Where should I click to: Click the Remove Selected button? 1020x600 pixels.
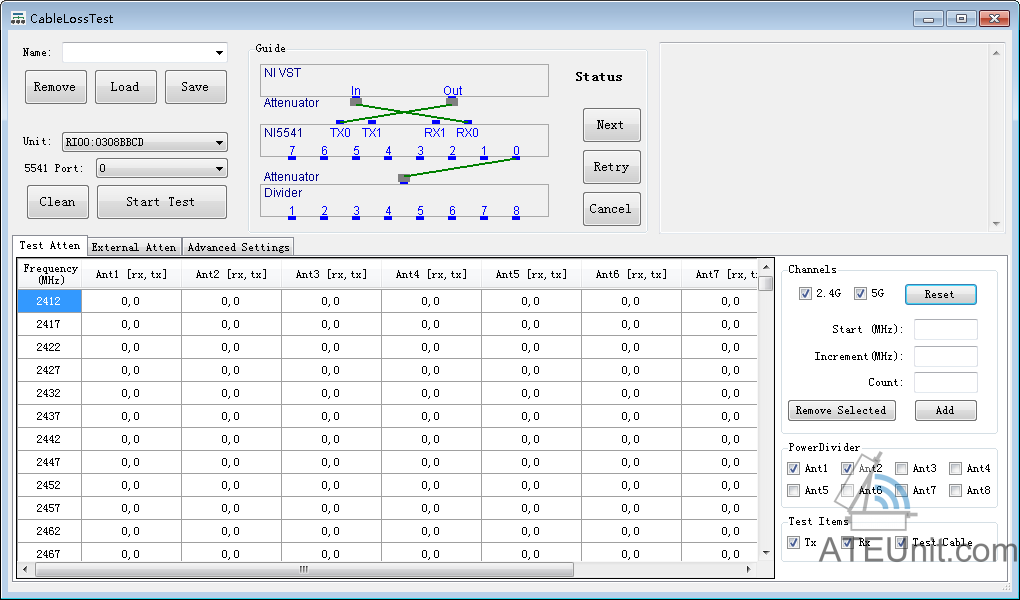point(841,410)
